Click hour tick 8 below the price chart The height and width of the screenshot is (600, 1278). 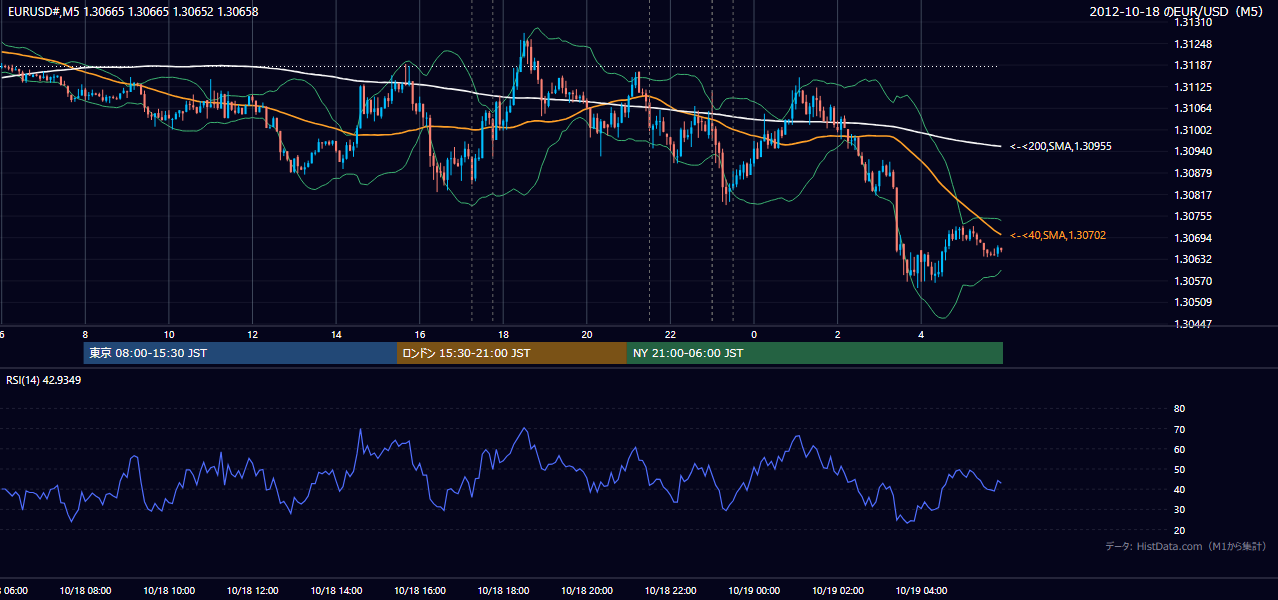85,334
